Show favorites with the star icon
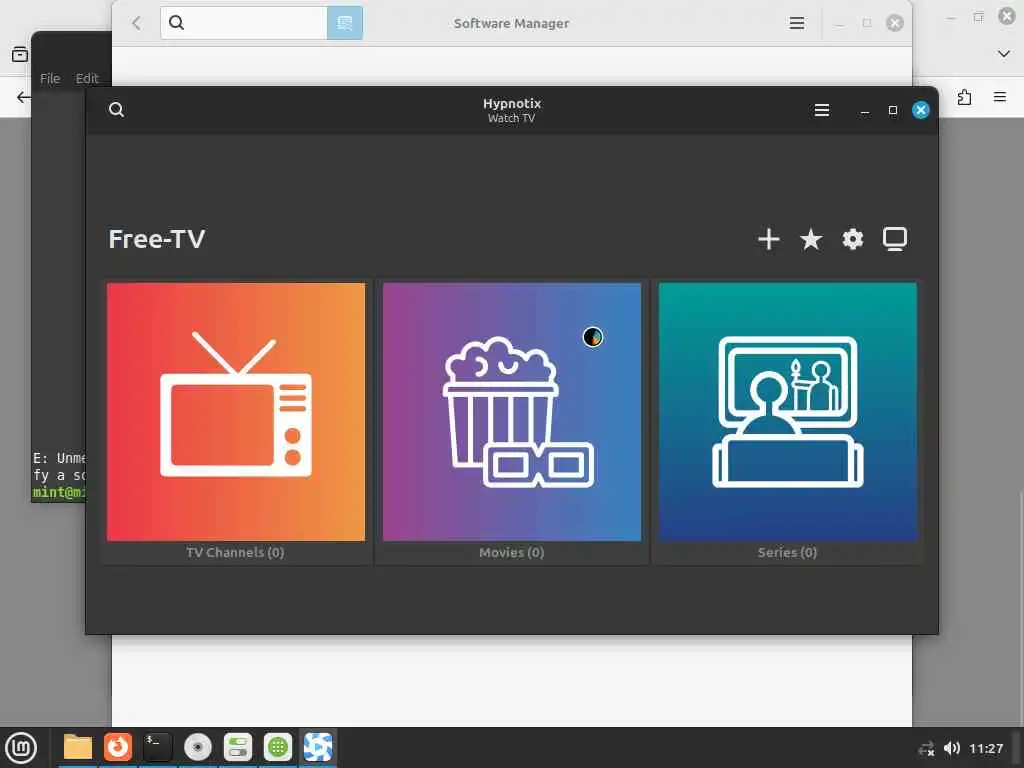The width and height of the screenshot is (1024, 768). tap(810, 239)
